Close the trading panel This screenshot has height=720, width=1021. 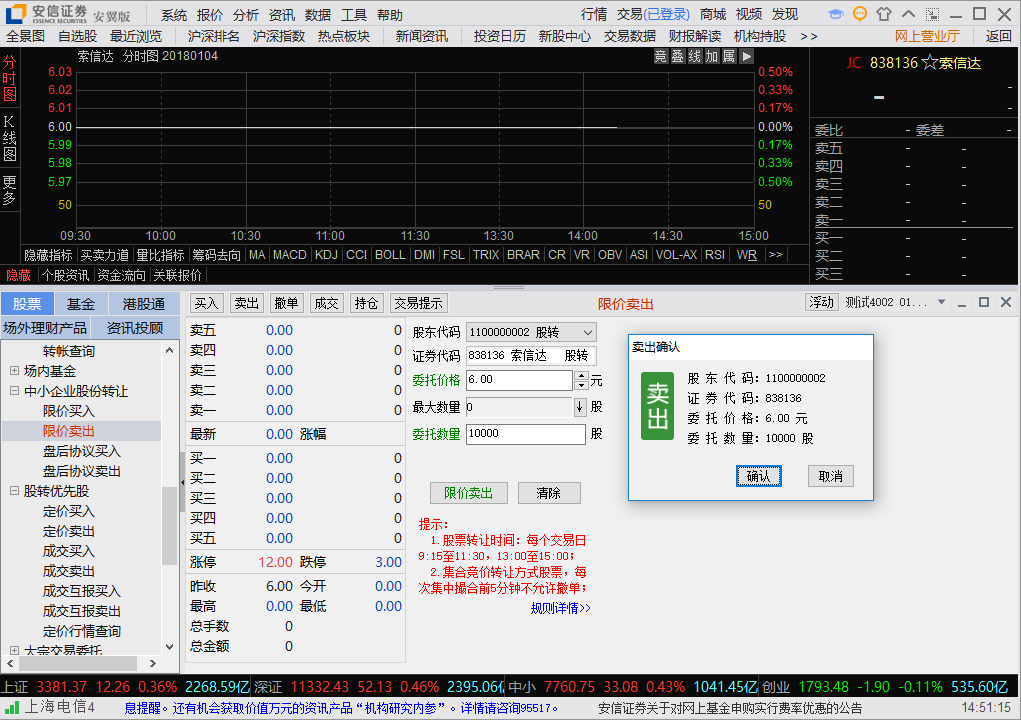point(1006,302)
